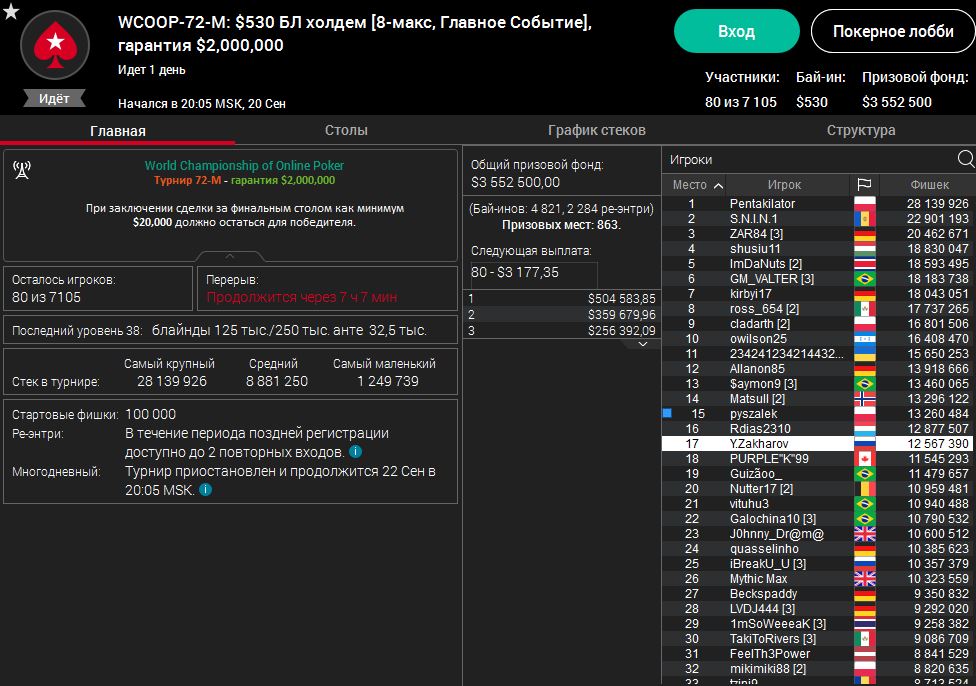Screen dimensions: 976x686
Task: Click the info icon next to re-entry text
Action: pyautogui.click(x=355, y=452)
